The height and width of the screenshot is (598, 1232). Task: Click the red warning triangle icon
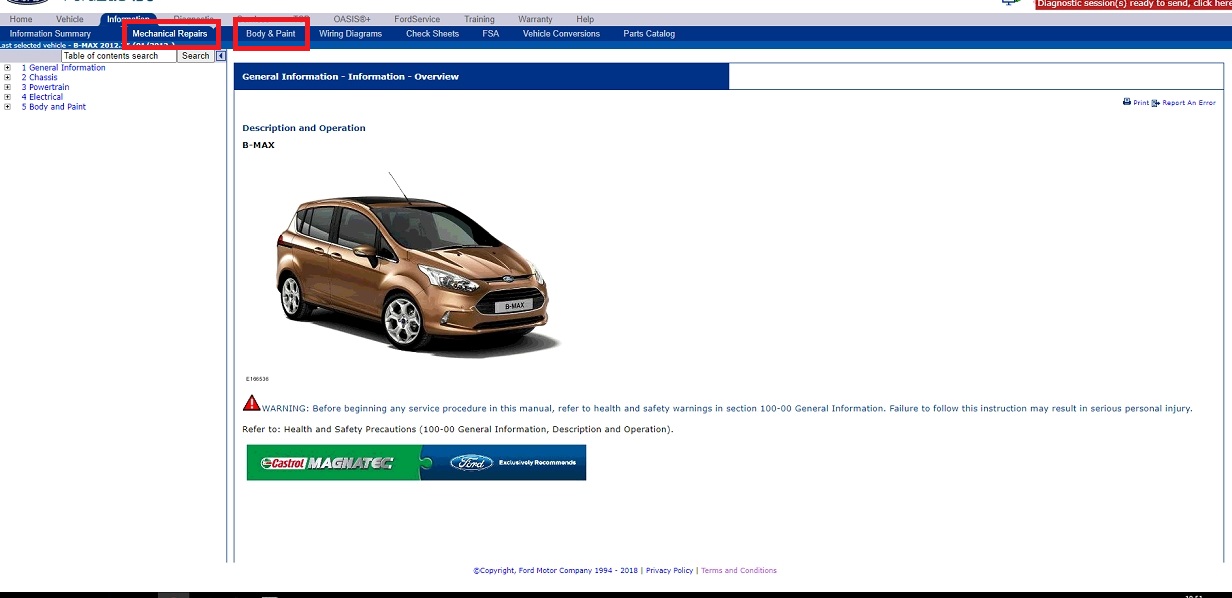pyautogui.click(x=251, y=403)
